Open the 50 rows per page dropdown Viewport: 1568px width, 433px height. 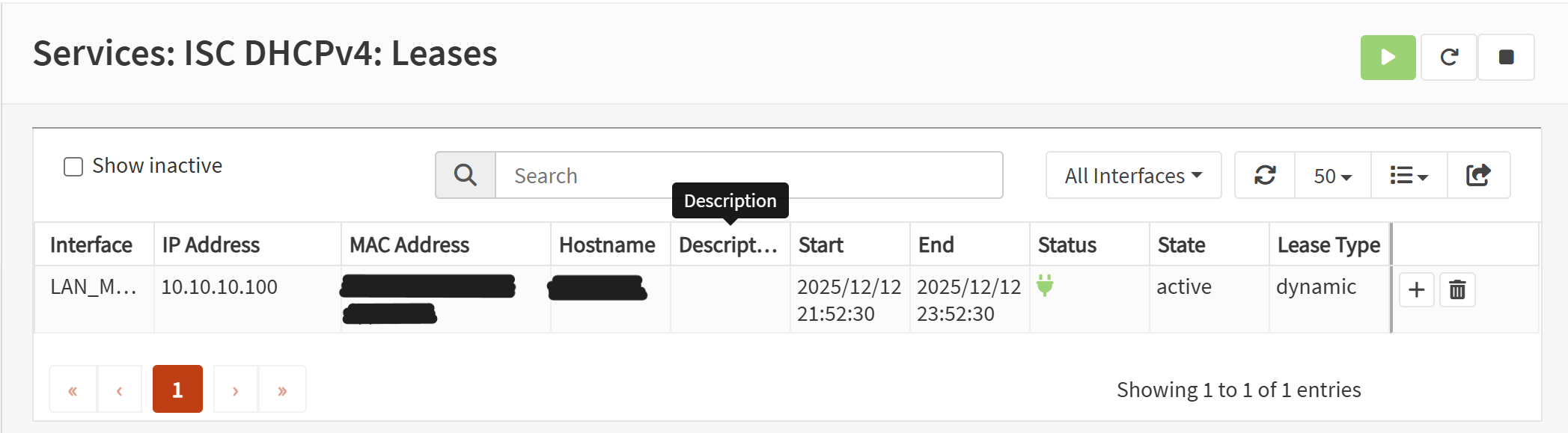tap(1332, 176)
